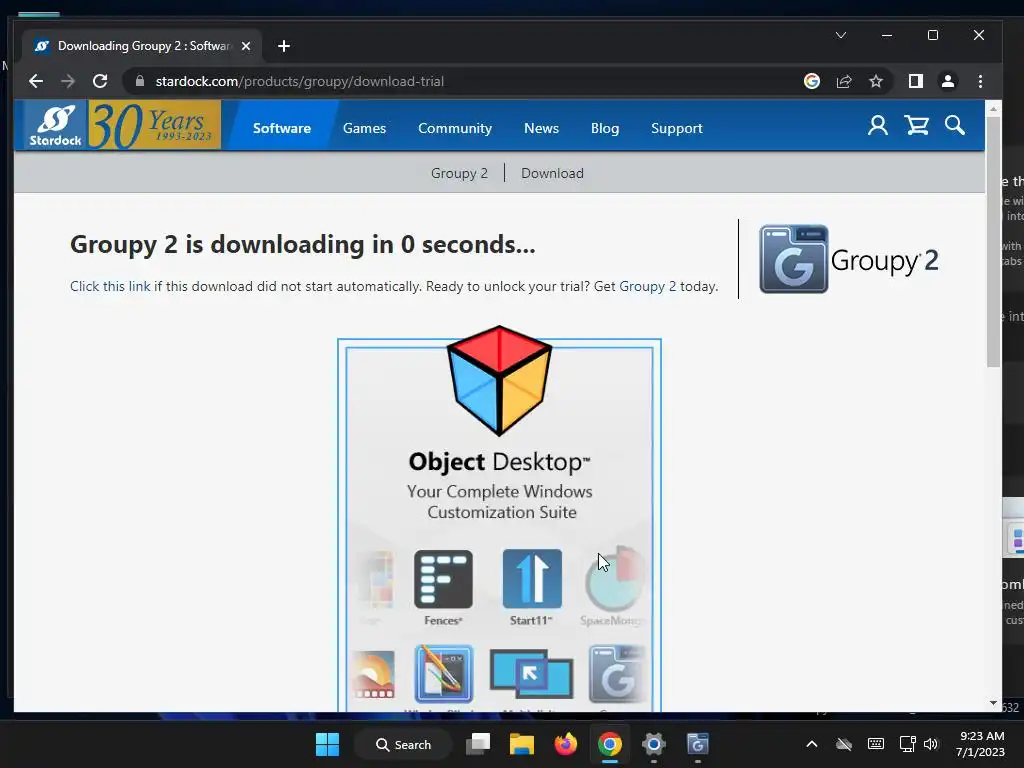Share this page icon
The height and width of the screenshot is (768, 1024).
(x=844, y=81)
